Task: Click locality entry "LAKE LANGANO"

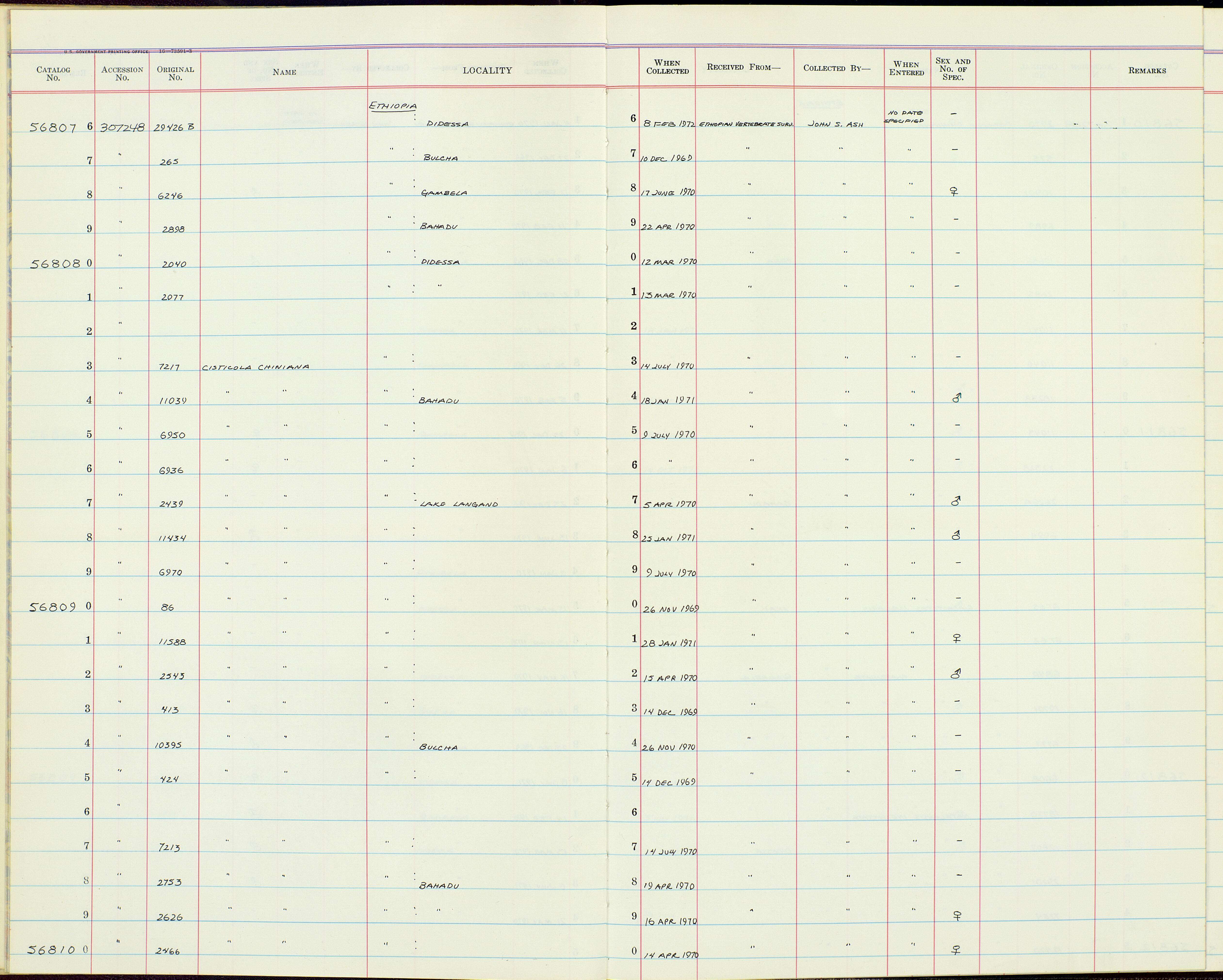Action: pyautogui.click(x=458, y=504)
